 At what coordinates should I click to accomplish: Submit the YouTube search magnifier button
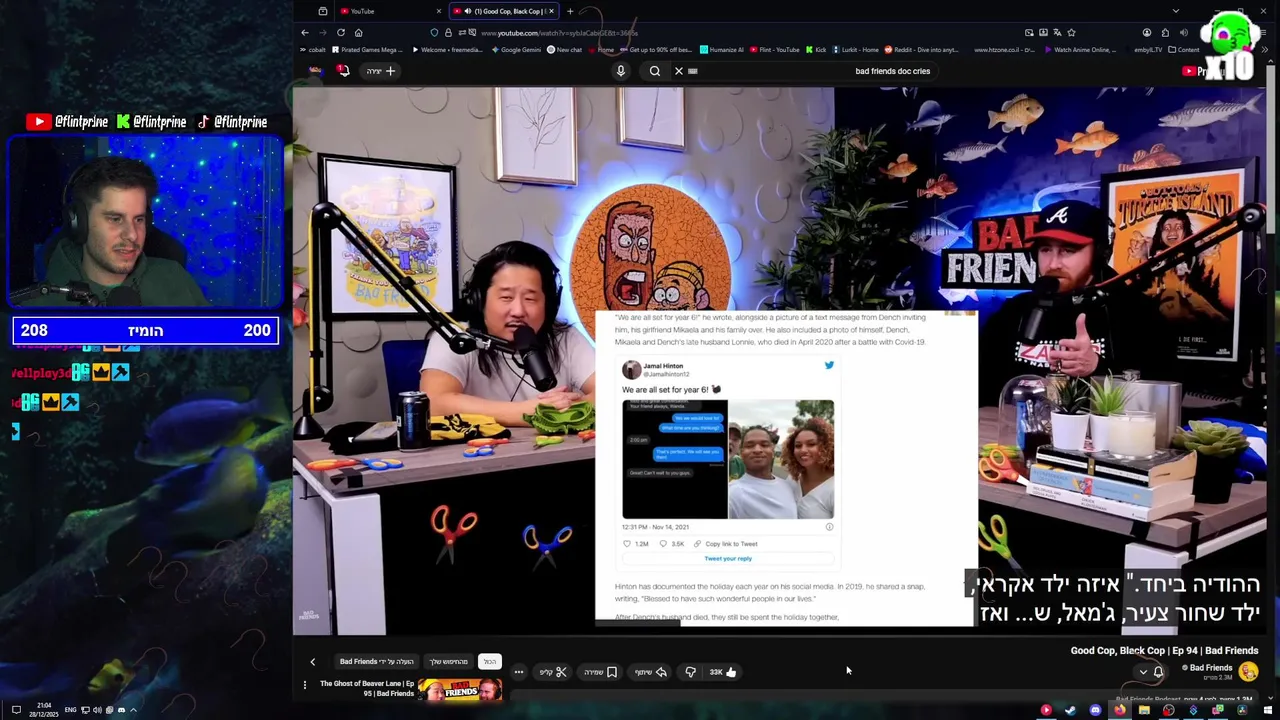tap(655, 71)
